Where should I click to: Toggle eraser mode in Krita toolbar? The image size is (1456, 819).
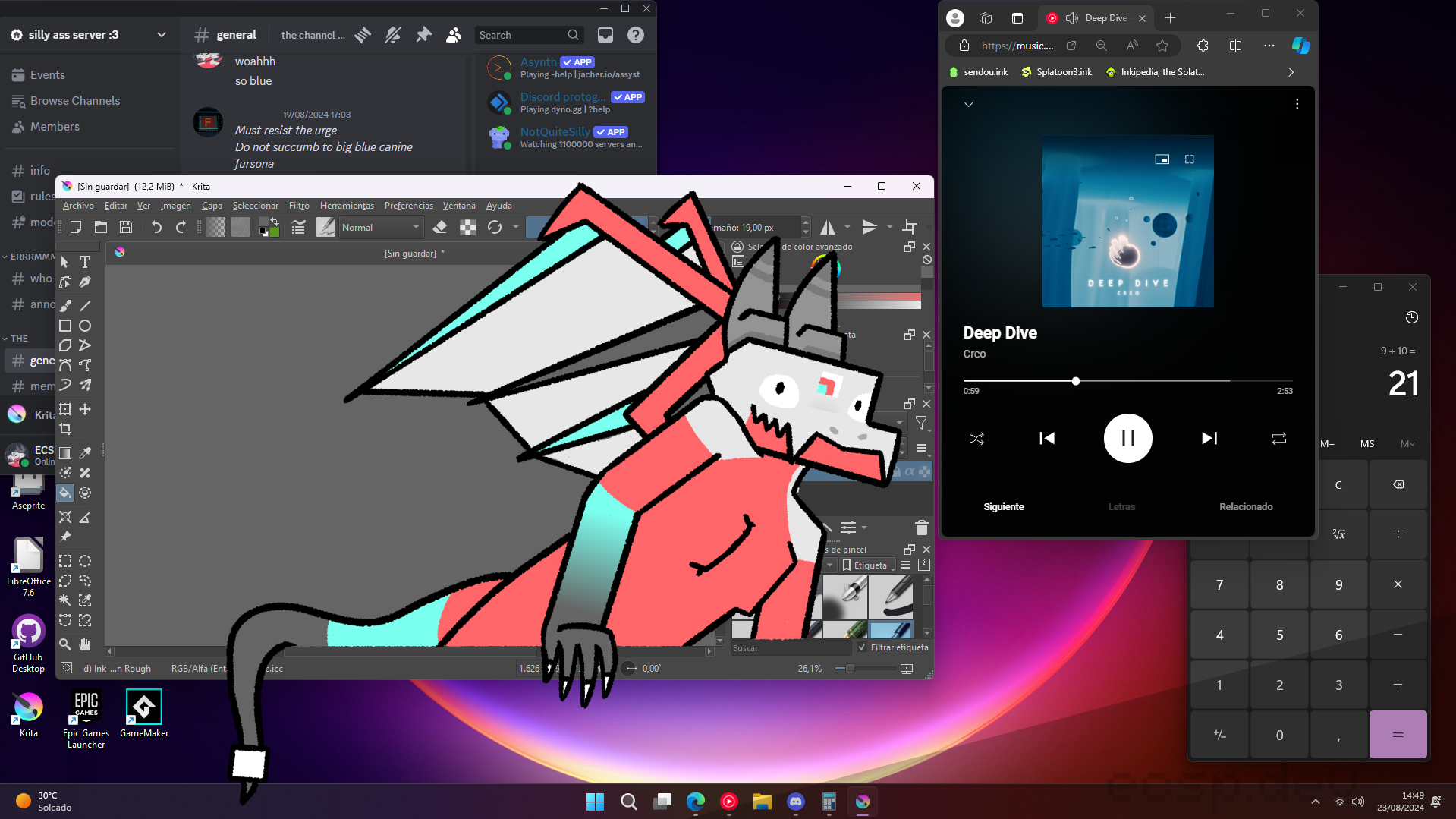(x=439, y=227)
